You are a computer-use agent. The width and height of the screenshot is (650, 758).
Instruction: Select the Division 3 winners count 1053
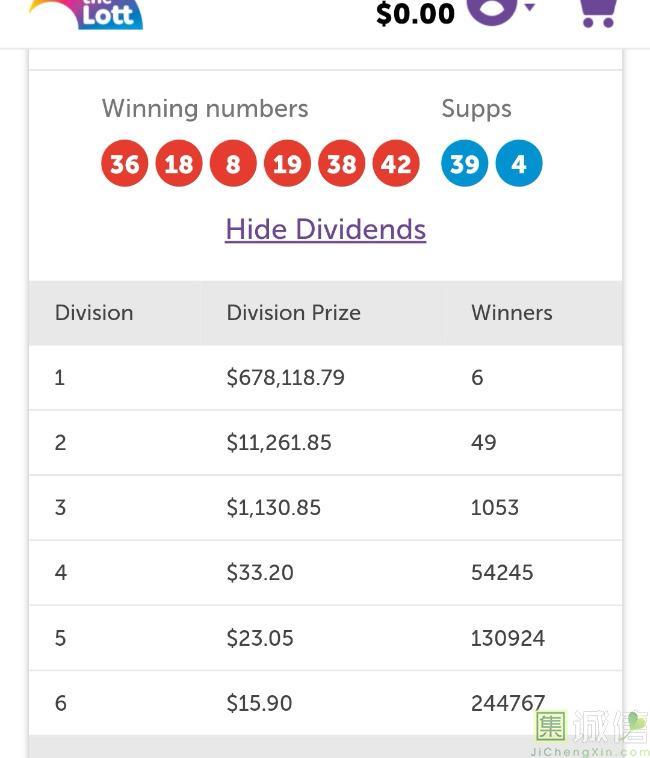tap(494, 508)
